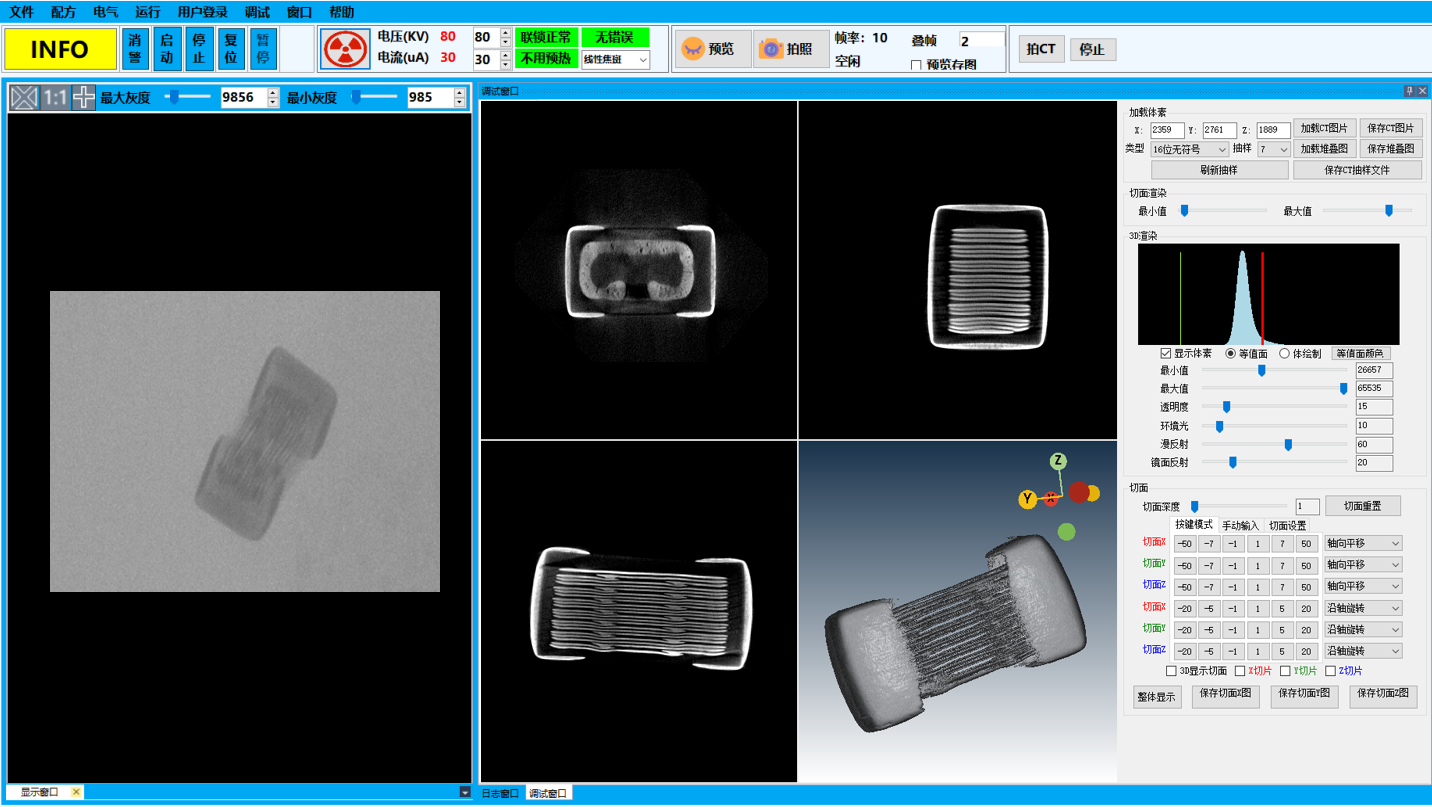Viewport: 1432px width, 807px height.
Task: Click the 切面重置 reset button
Action: pos(1362,506)
